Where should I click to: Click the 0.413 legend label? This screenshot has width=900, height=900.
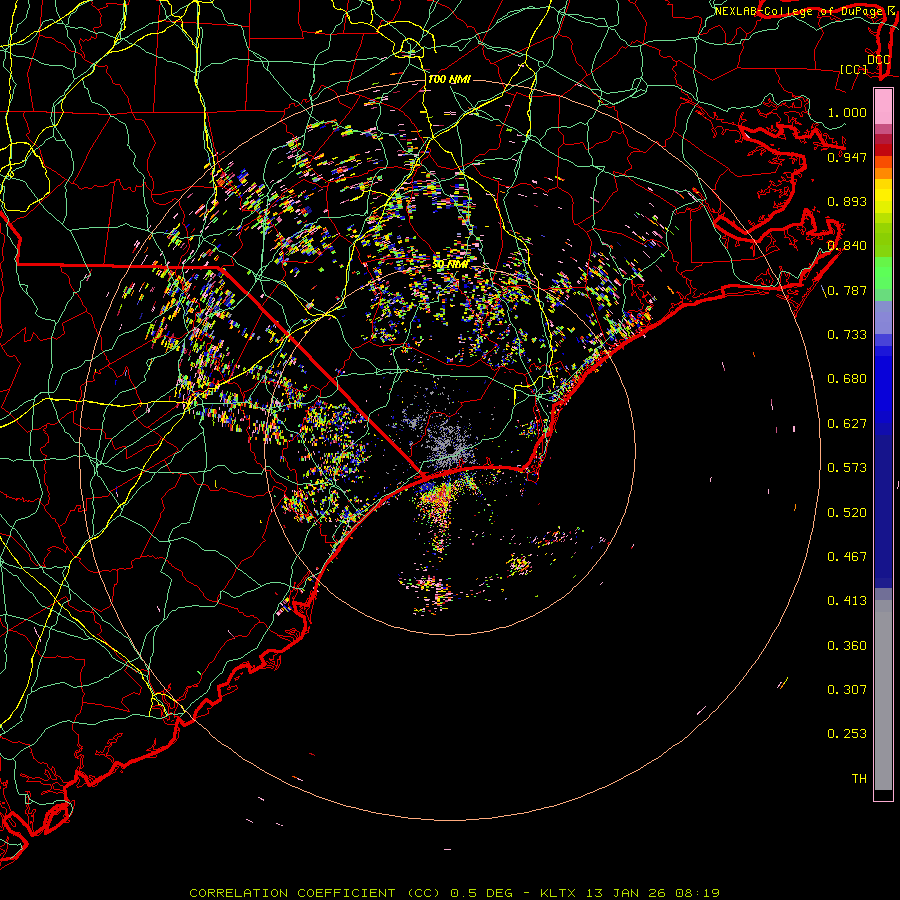point(847,601)
